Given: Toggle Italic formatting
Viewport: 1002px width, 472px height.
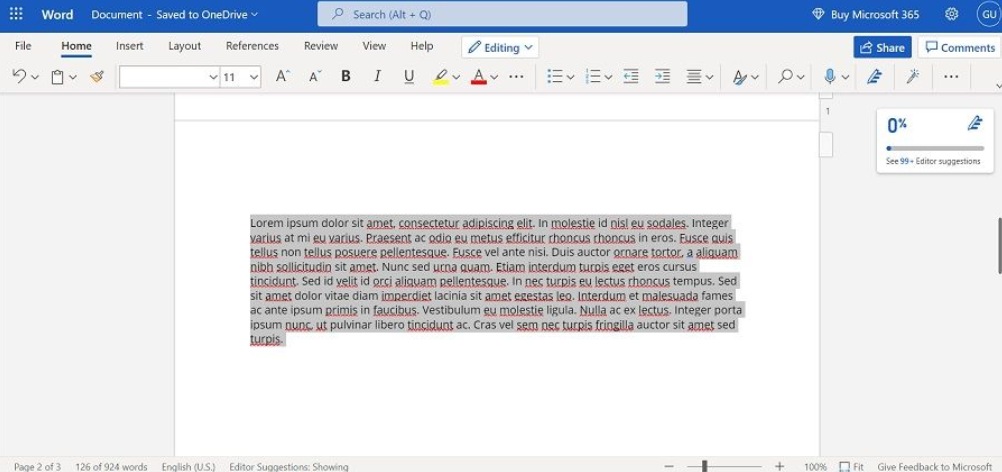Looking at the screenshot, I should (x=377, y=77).
